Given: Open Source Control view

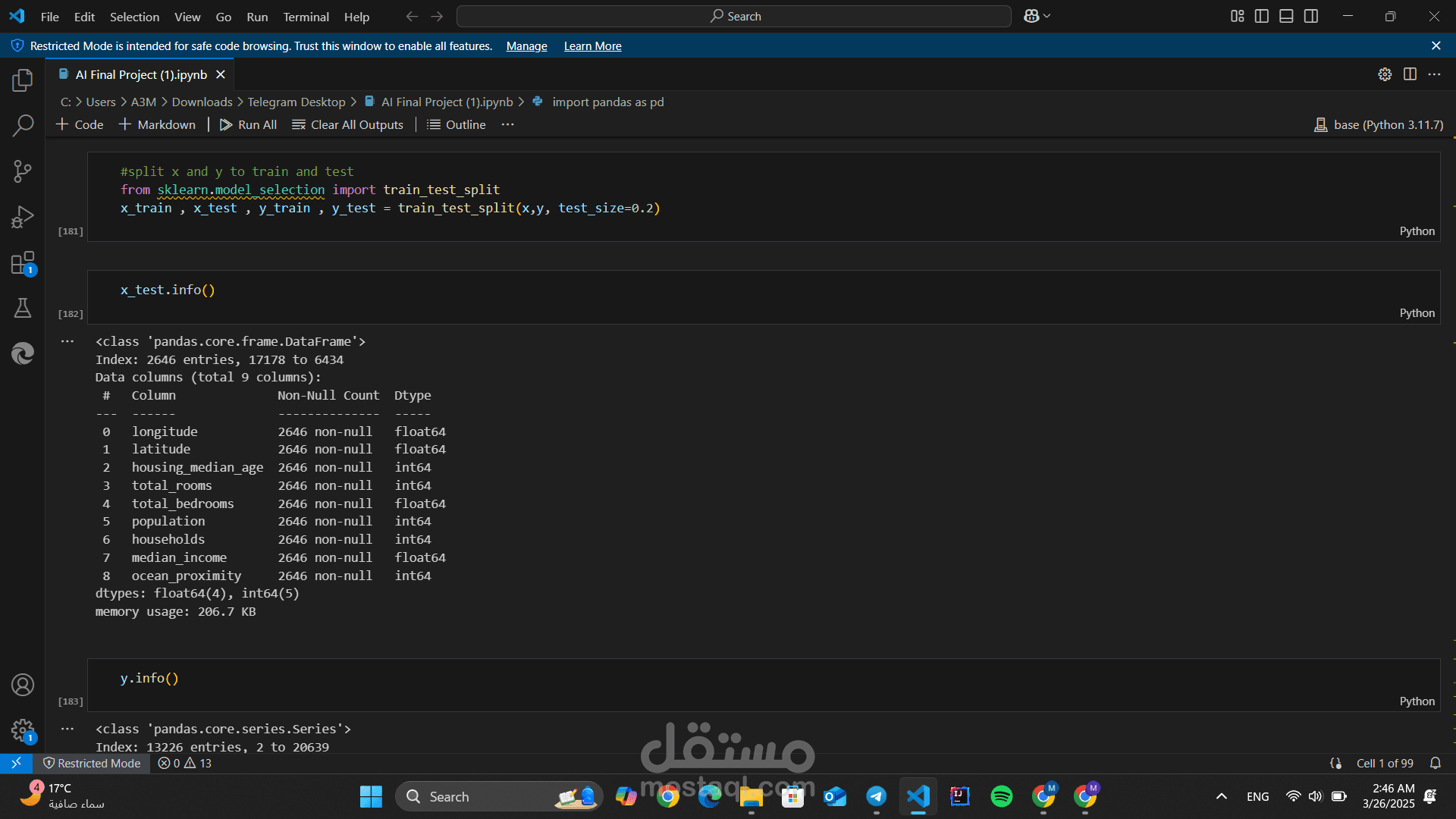Looking at the screenshot, I should (23, 171).
